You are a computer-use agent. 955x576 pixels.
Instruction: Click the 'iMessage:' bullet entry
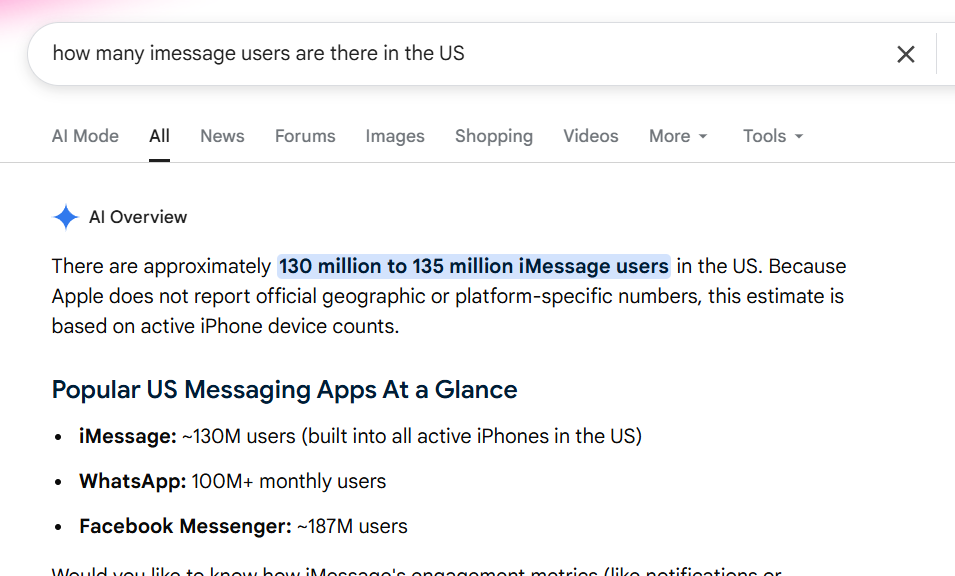pyautogui.click(x=360, y=437)
